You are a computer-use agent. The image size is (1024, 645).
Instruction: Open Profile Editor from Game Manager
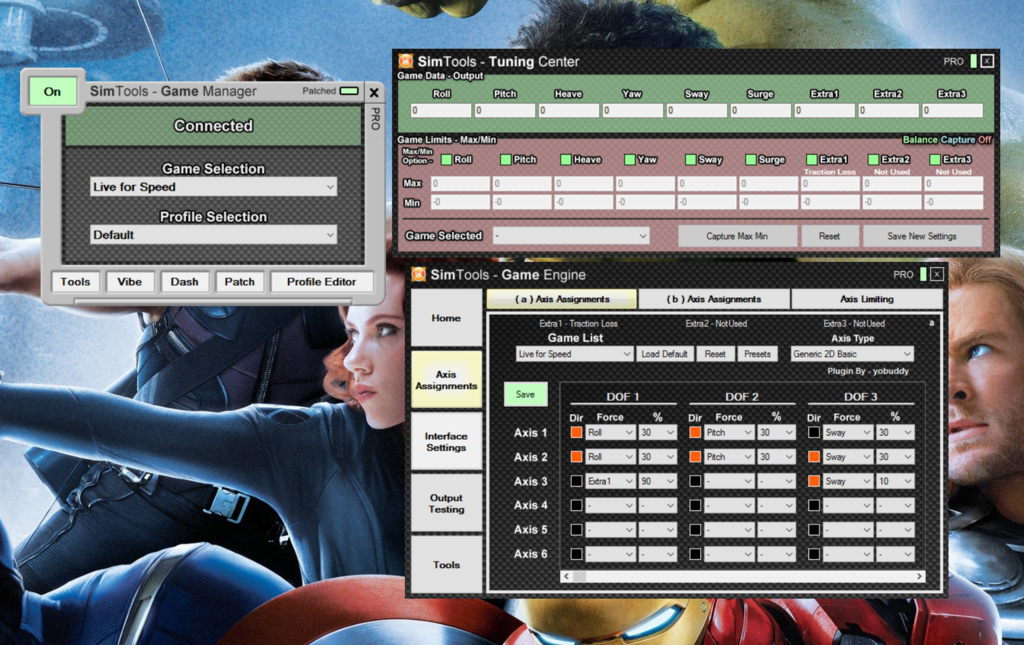tap(321, 282)
